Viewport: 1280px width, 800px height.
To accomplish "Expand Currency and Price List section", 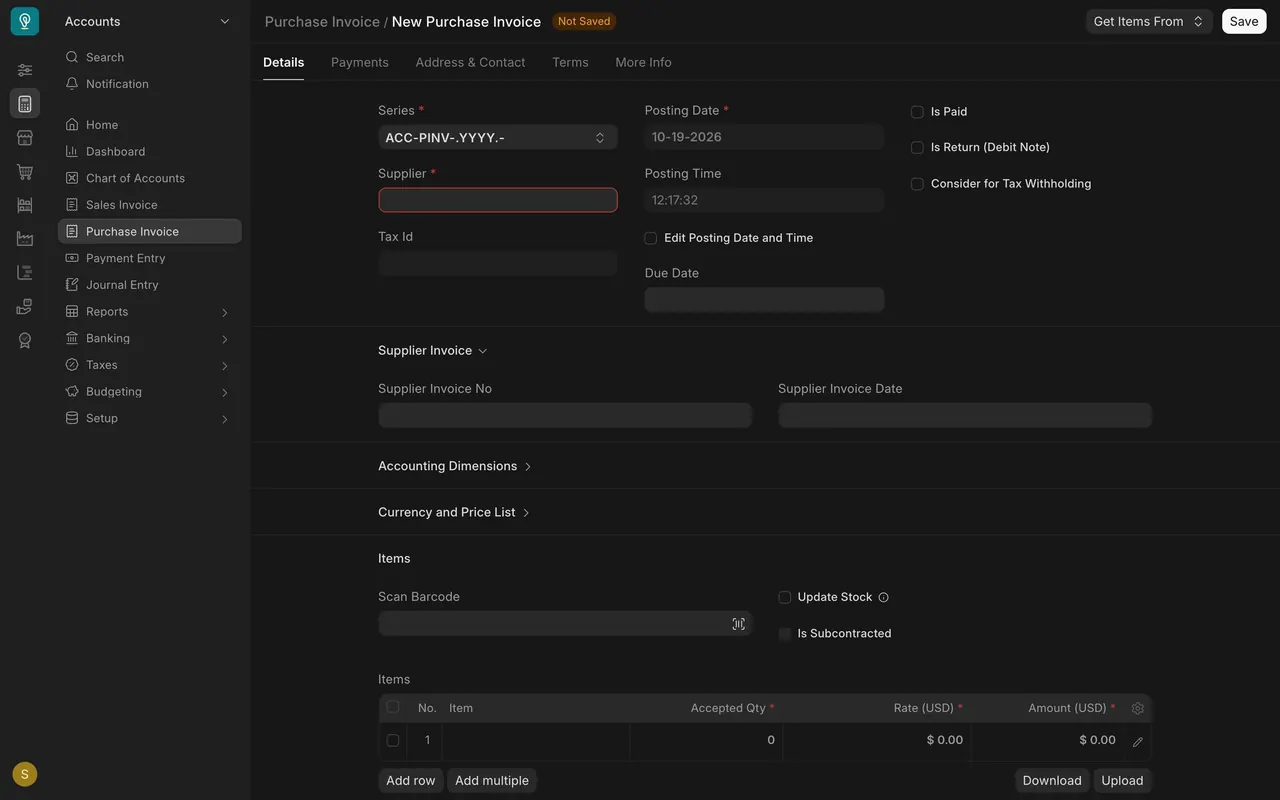I will click(x=454, y=512).
